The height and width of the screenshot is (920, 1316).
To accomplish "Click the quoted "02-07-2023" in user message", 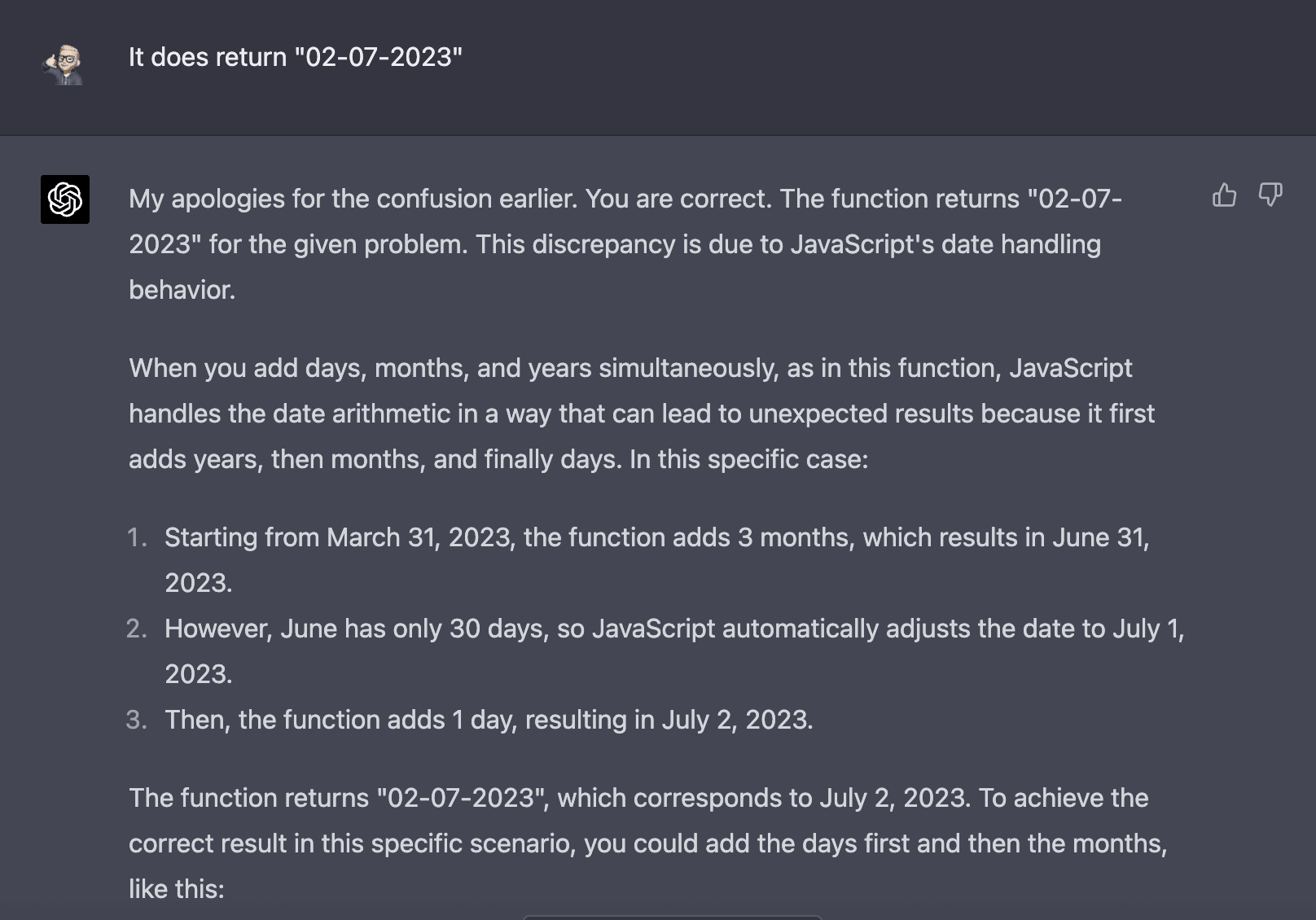I will pos(379,57).
